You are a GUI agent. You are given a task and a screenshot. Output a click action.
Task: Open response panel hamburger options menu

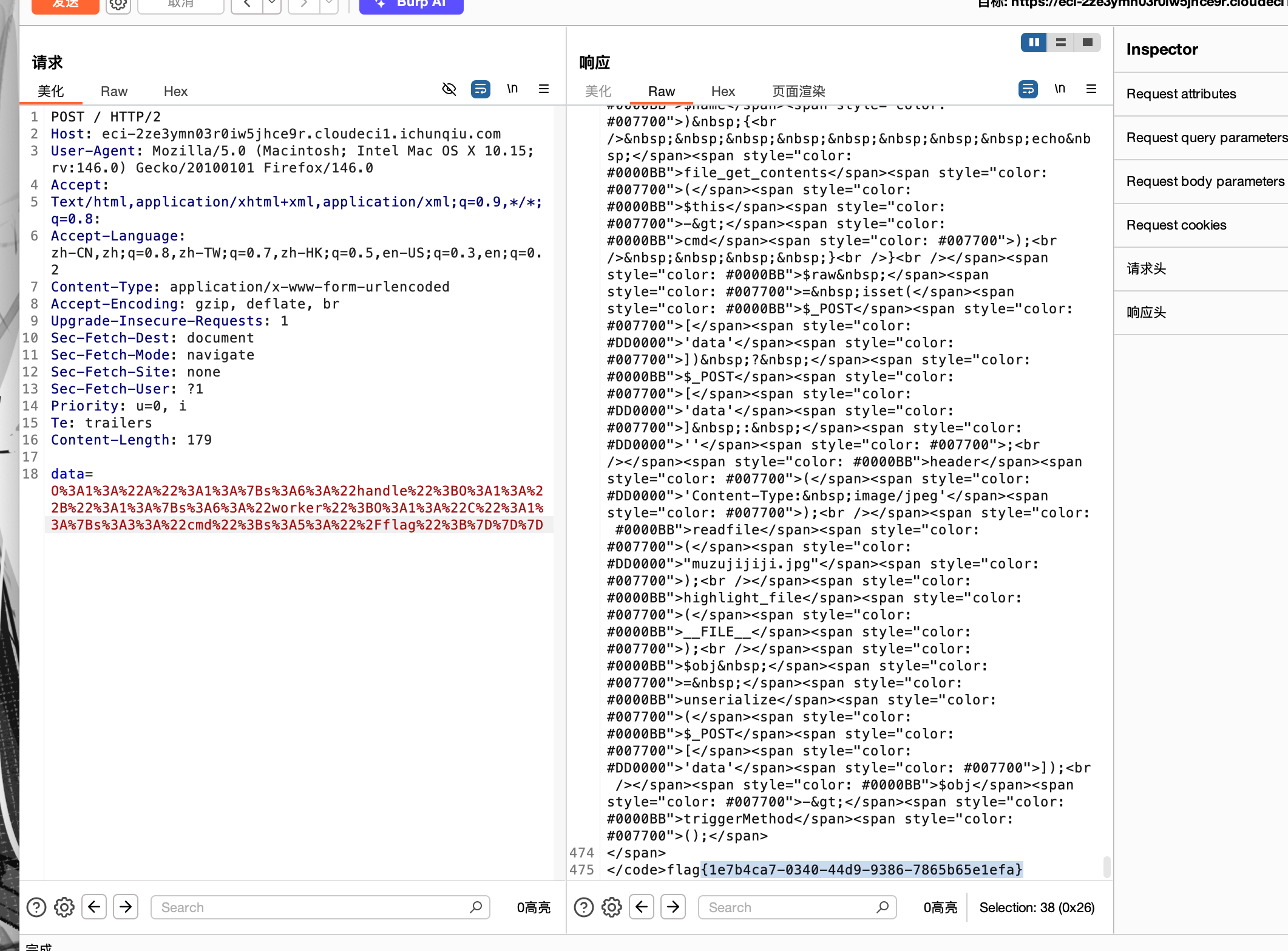(x=1091, y=89)
